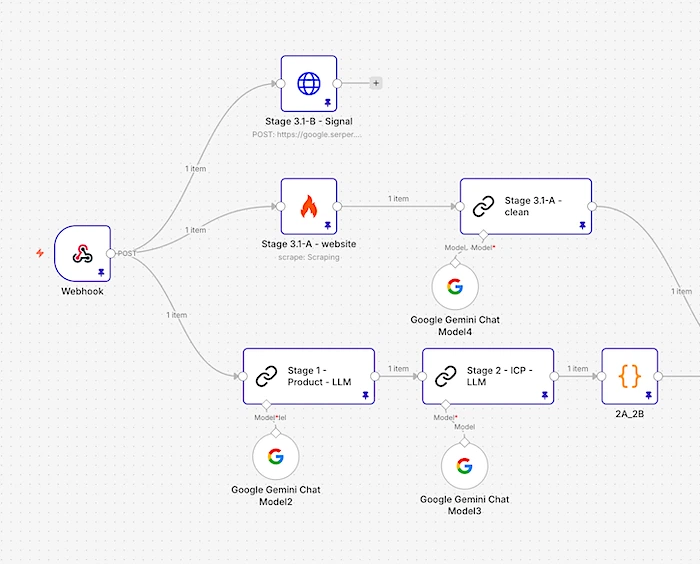Click the input port of Stage 1 Product LLM

[x=242, y=377]
